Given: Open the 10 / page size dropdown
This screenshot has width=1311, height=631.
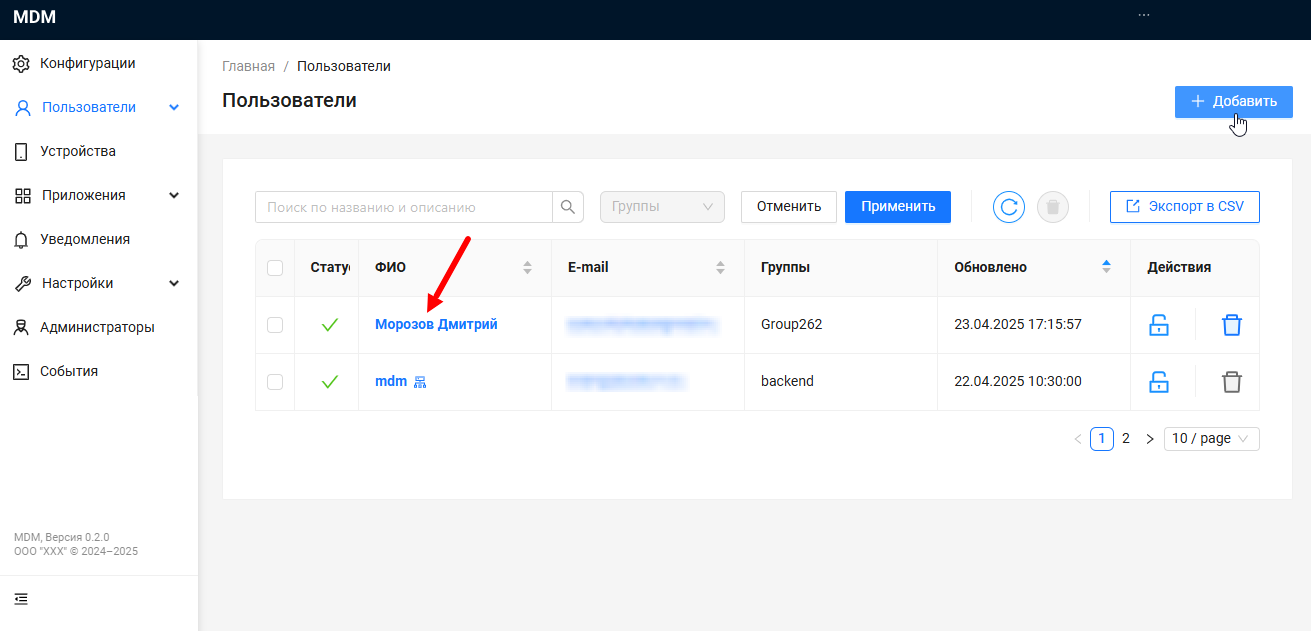Looking at the screenshot, I should [1211, 439].
